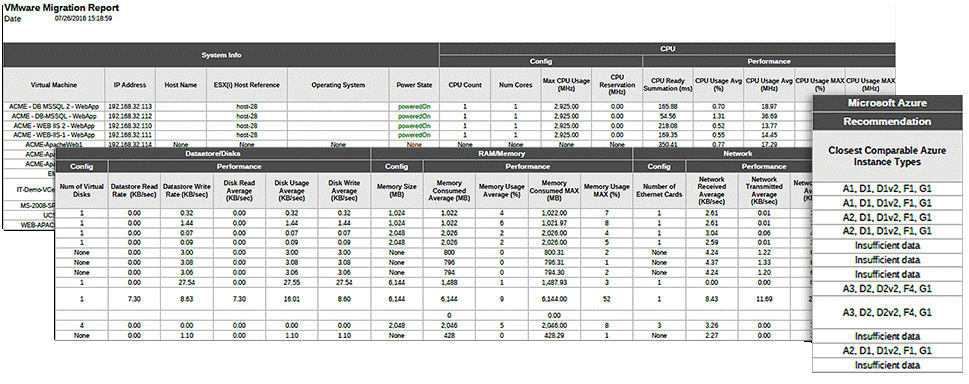969x384 pixels.
Task: Click the Power State column header
Action: [414, 85]
